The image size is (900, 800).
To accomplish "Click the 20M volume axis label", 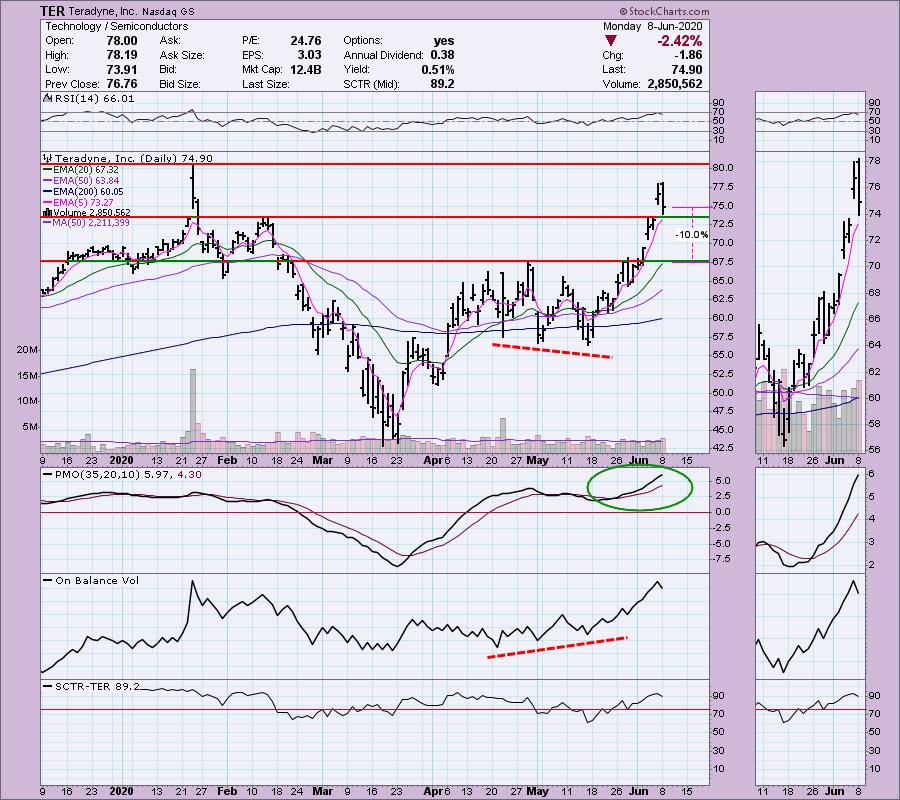I will point(28,349).
